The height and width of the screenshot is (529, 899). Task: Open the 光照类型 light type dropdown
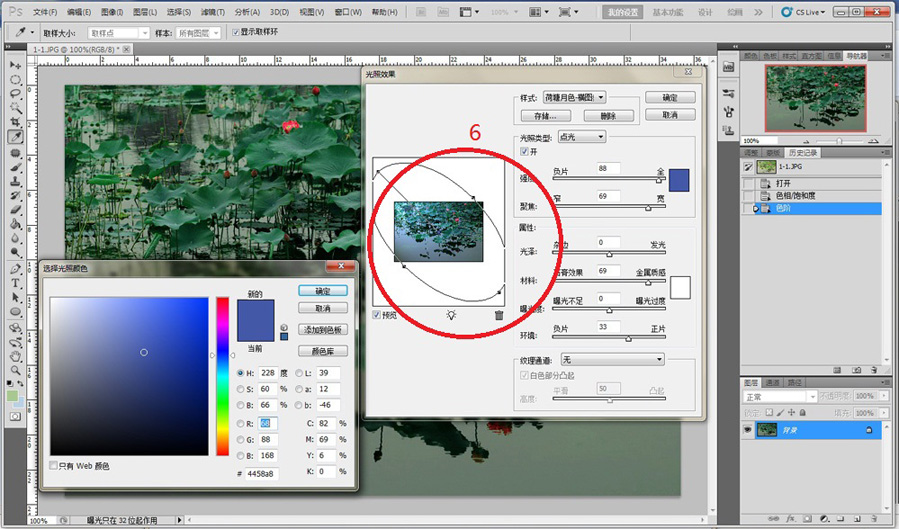point(582,136)
